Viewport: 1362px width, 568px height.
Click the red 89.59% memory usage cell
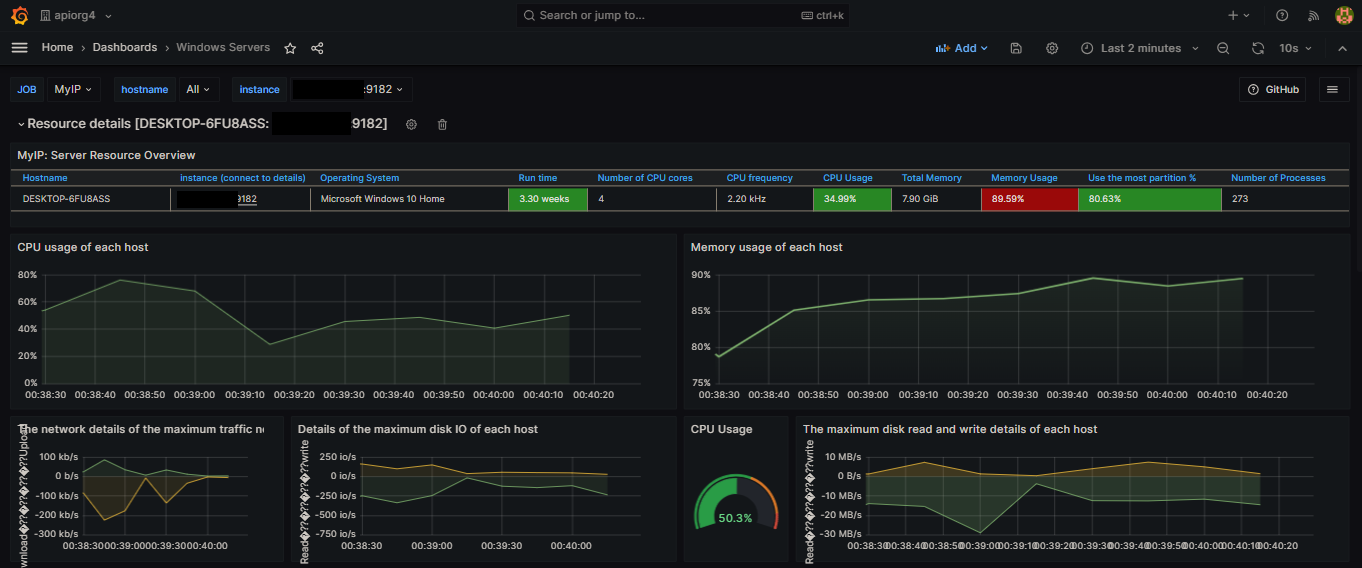[x=1029, y=199]
